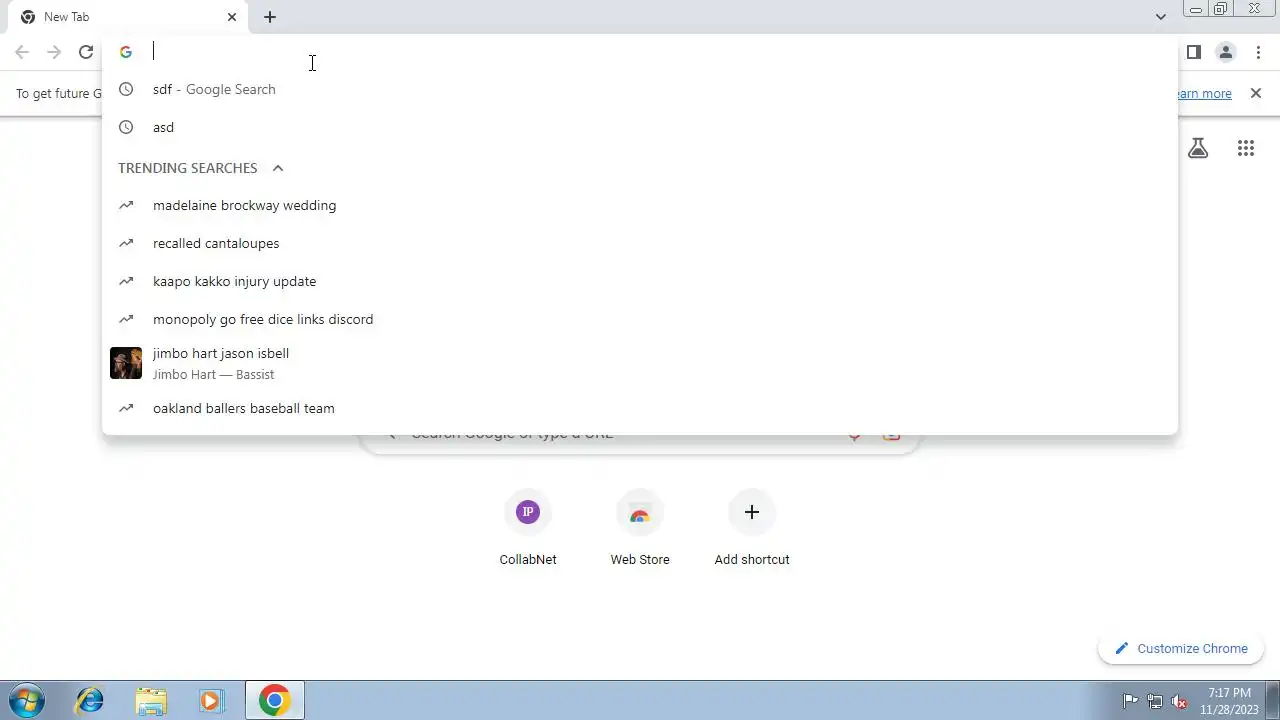Click the Jimbo Hart thumbnail image
The width and height of the screenshot is (1280, 720).
(x=126, y=363)
